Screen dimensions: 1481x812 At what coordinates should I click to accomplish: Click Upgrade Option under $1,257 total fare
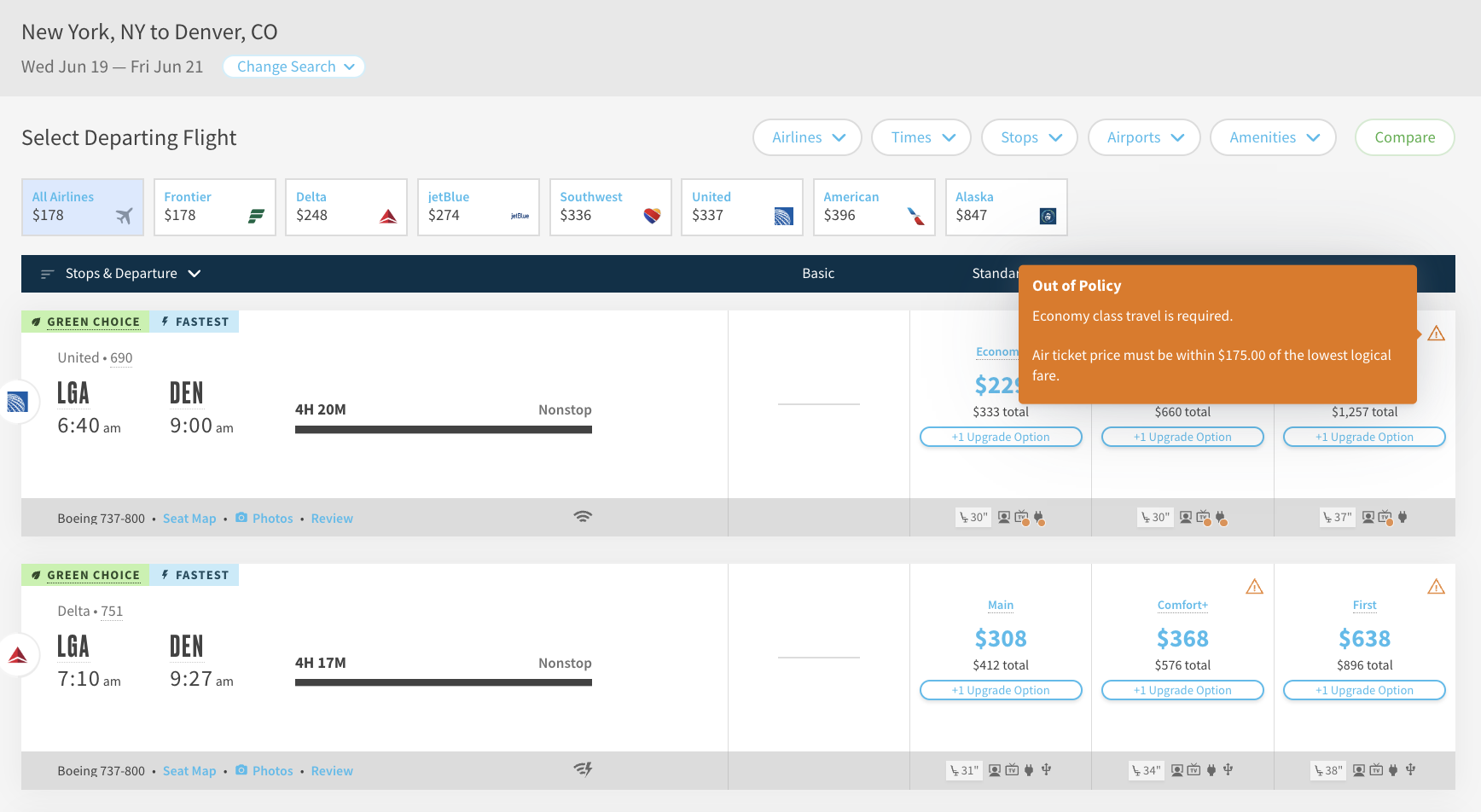pyautogui.click(x=1364, y=437)
